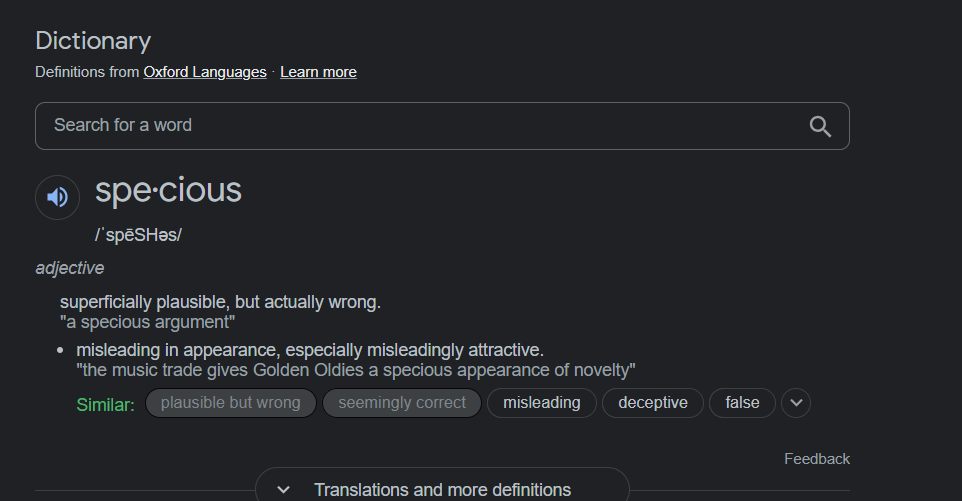Play the audio pronunciation of specious

[57, 197]
